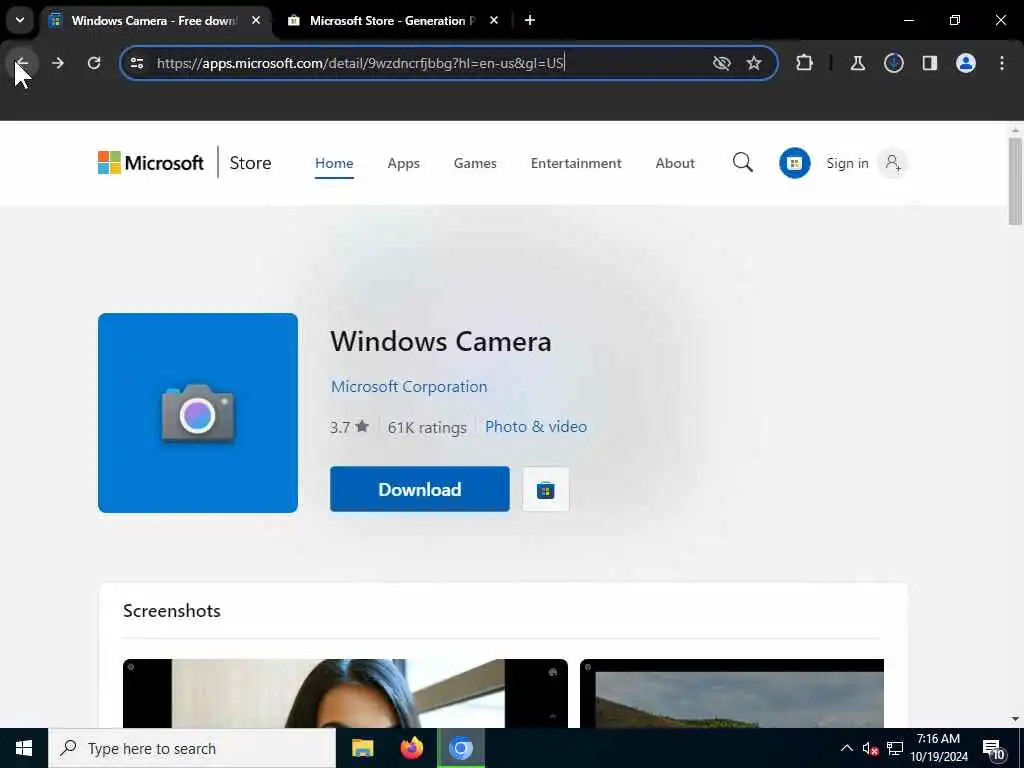Open the downloads icon in toolbar
This screenshot has width=1024, height=768.
893,63
